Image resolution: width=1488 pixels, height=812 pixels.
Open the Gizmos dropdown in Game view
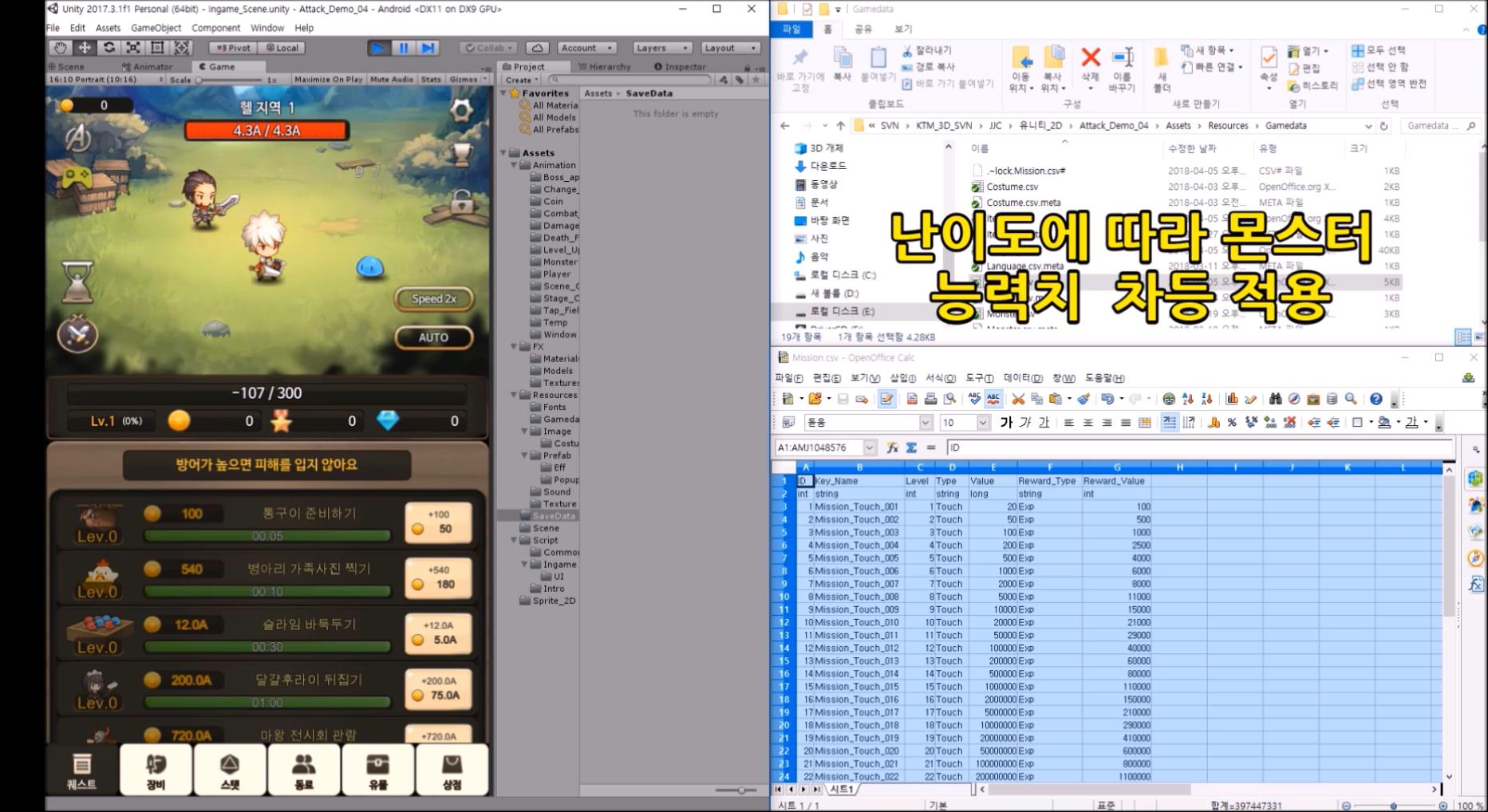[468, 79]
